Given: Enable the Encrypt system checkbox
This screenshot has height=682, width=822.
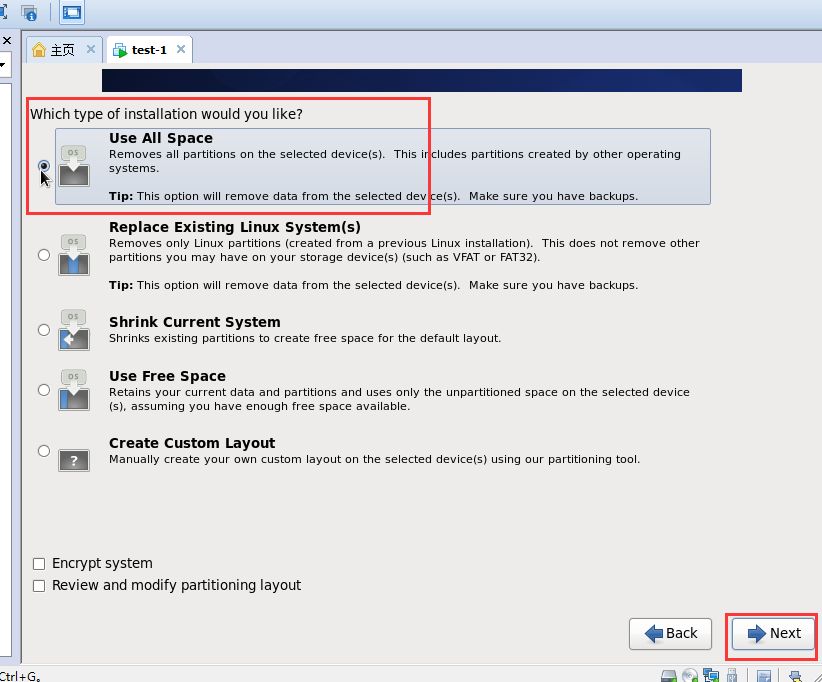Looking at the screenshot, I should click(x=39, y=564).
